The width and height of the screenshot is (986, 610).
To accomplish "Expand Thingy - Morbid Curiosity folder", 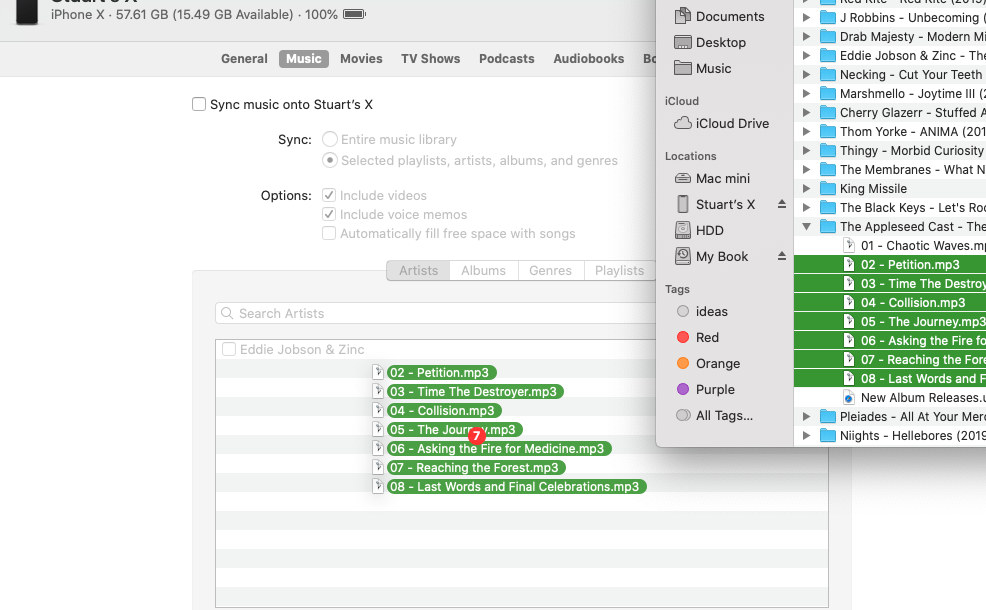I will click(806, 150).
